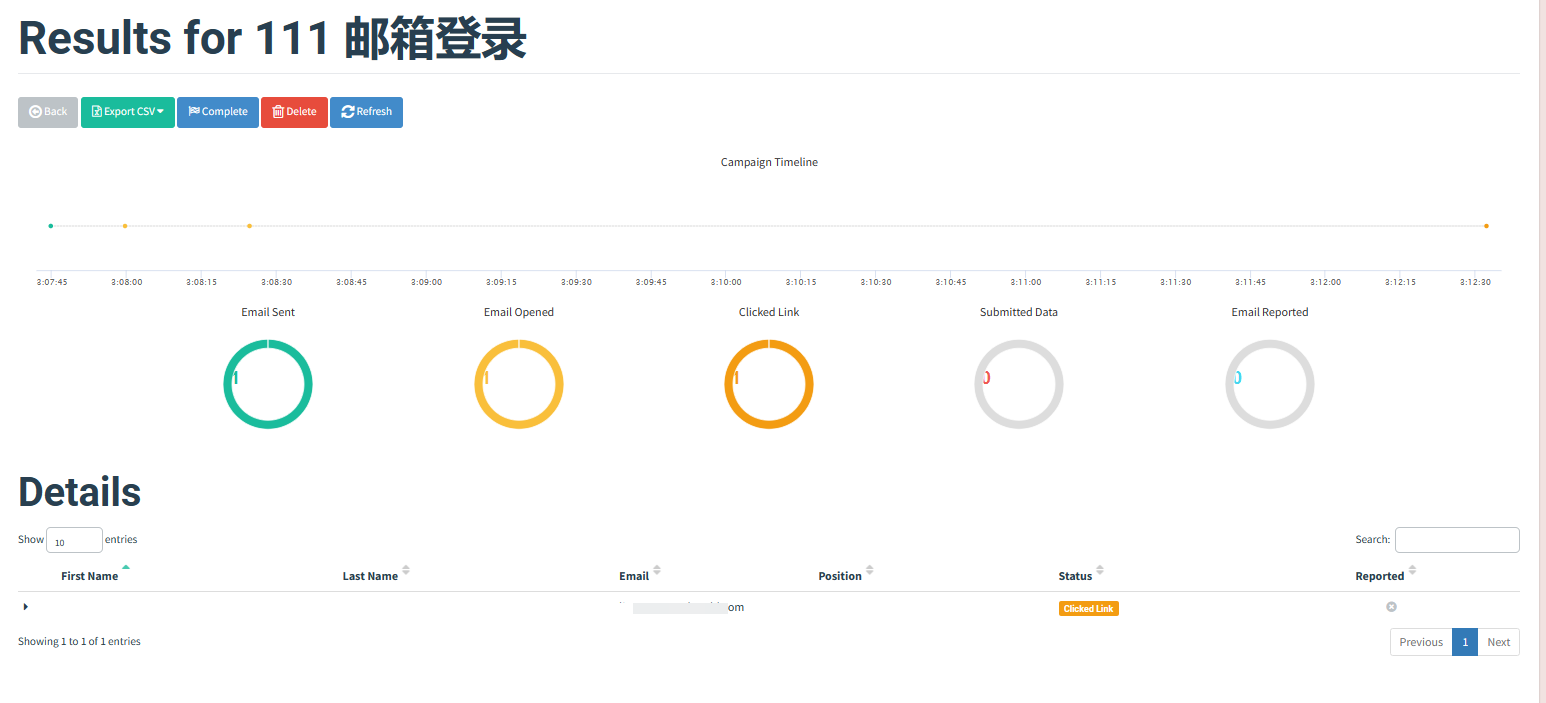1546x703 pixels.
Task: Open the Export CSV dropdown menu
Action: pyautogui.click(x=162, y=112)
